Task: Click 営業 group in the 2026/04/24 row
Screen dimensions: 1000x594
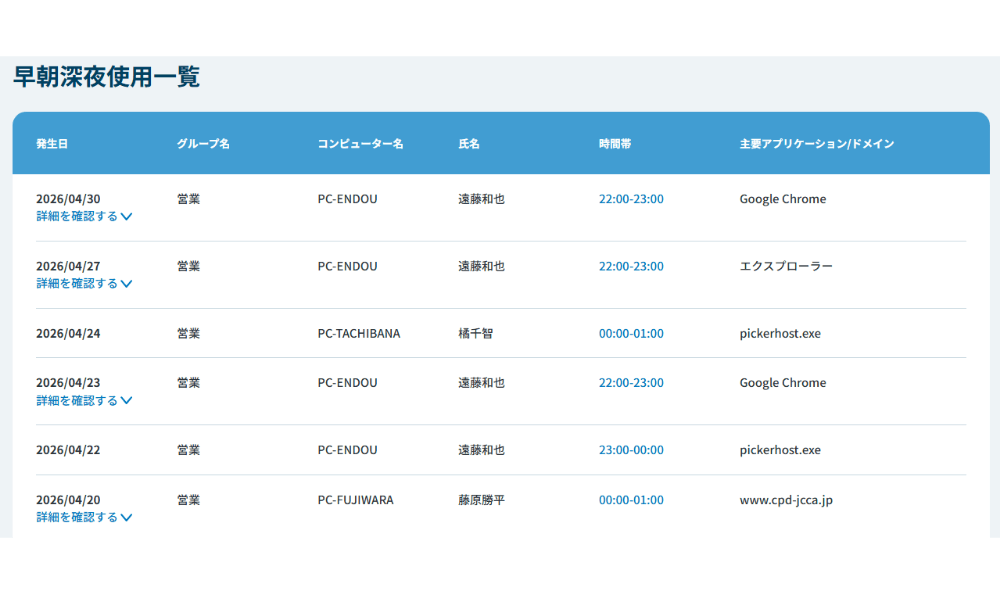Action: click(188, 334)
